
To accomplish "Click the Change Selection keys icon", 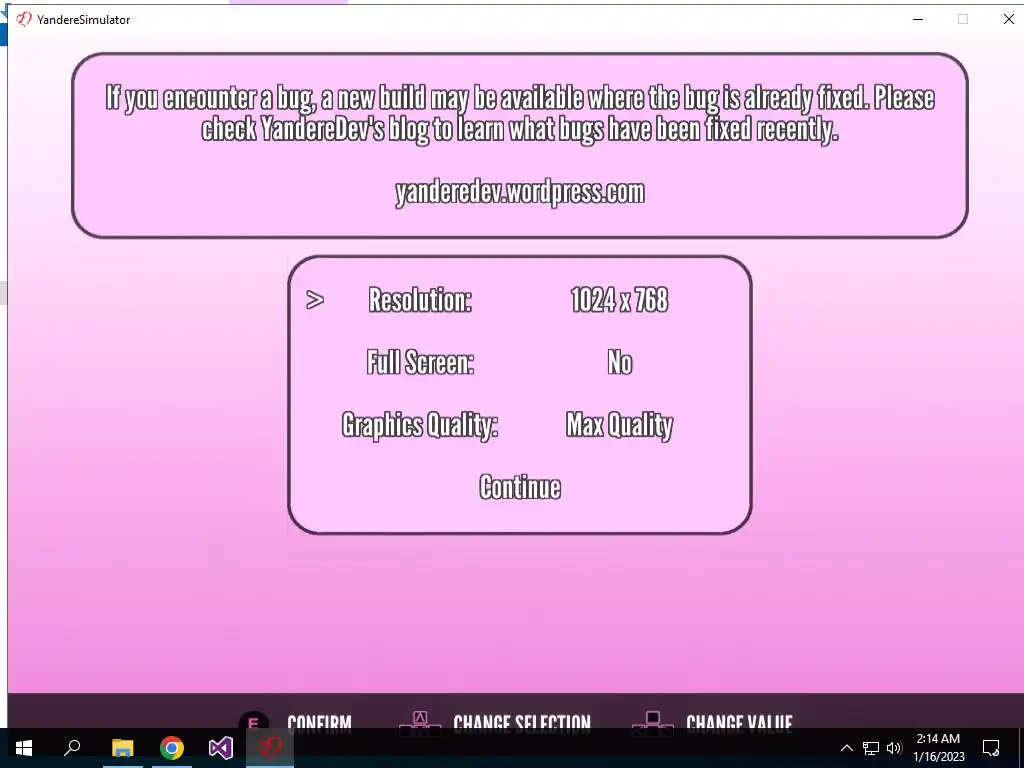I will click(420, 720).
